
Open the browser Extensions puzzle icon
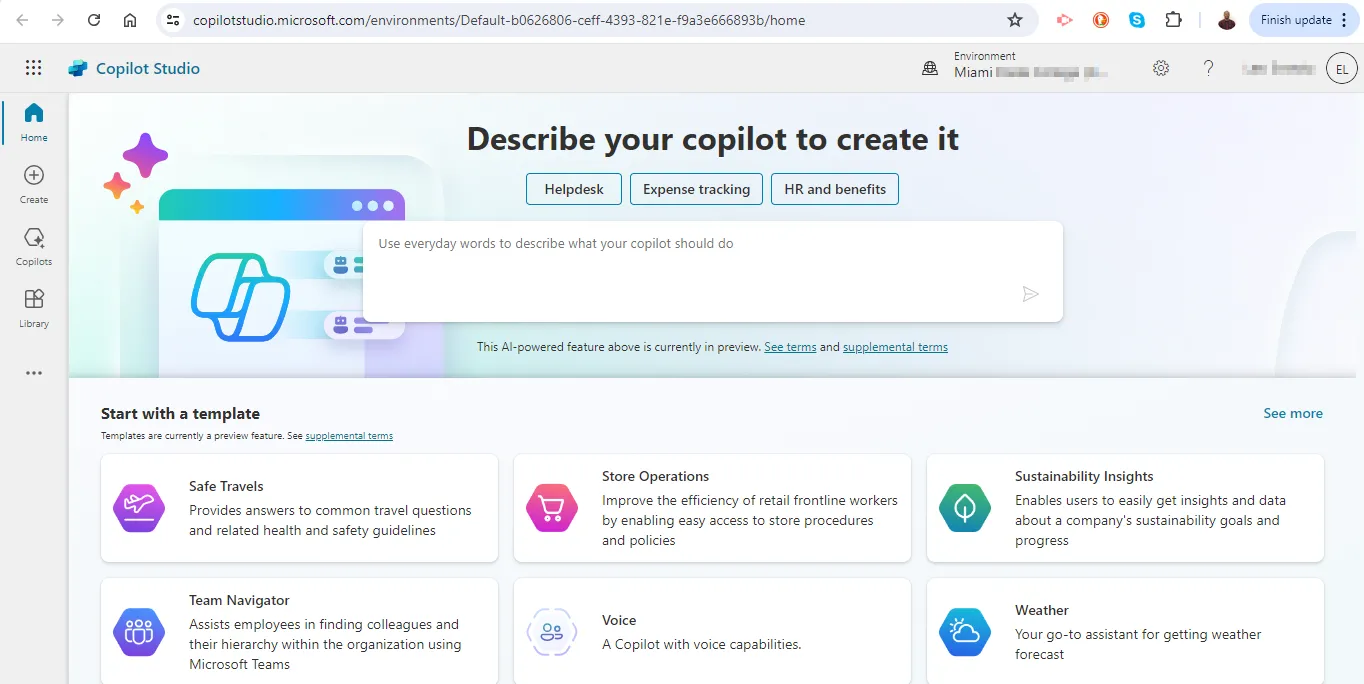pyautogui.click(x=1173, y=20)
